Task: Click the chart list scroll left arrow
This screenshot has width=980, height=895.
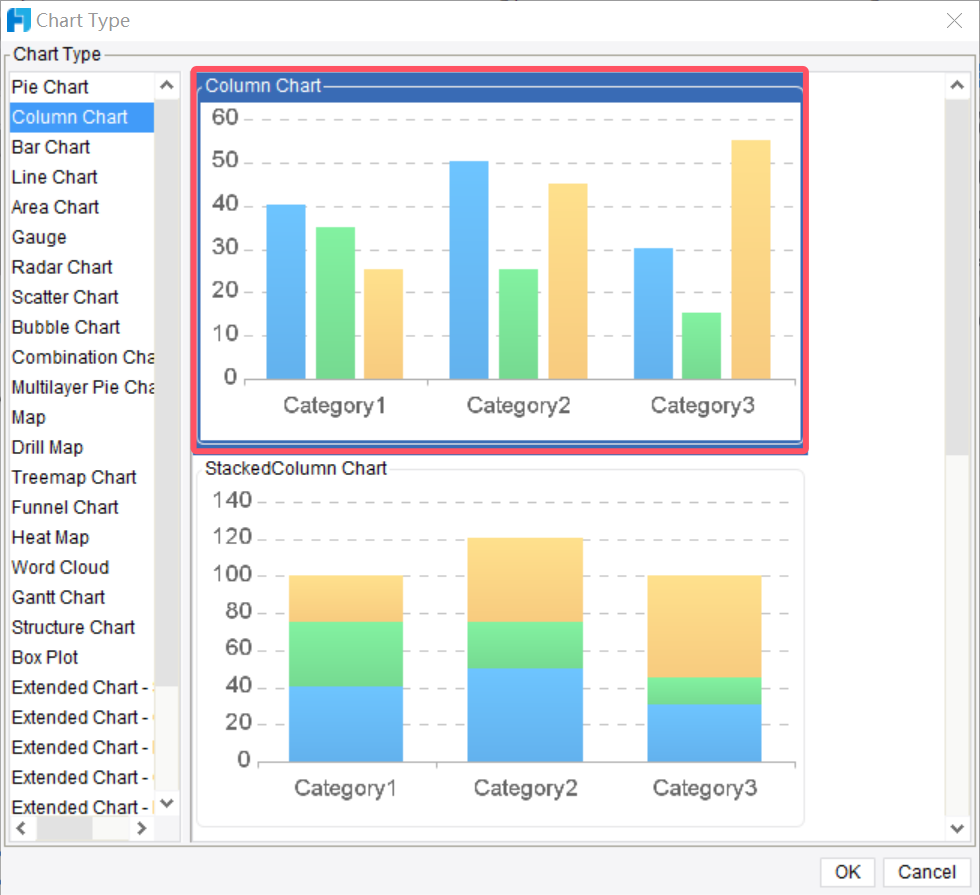Action: (22, 829)
